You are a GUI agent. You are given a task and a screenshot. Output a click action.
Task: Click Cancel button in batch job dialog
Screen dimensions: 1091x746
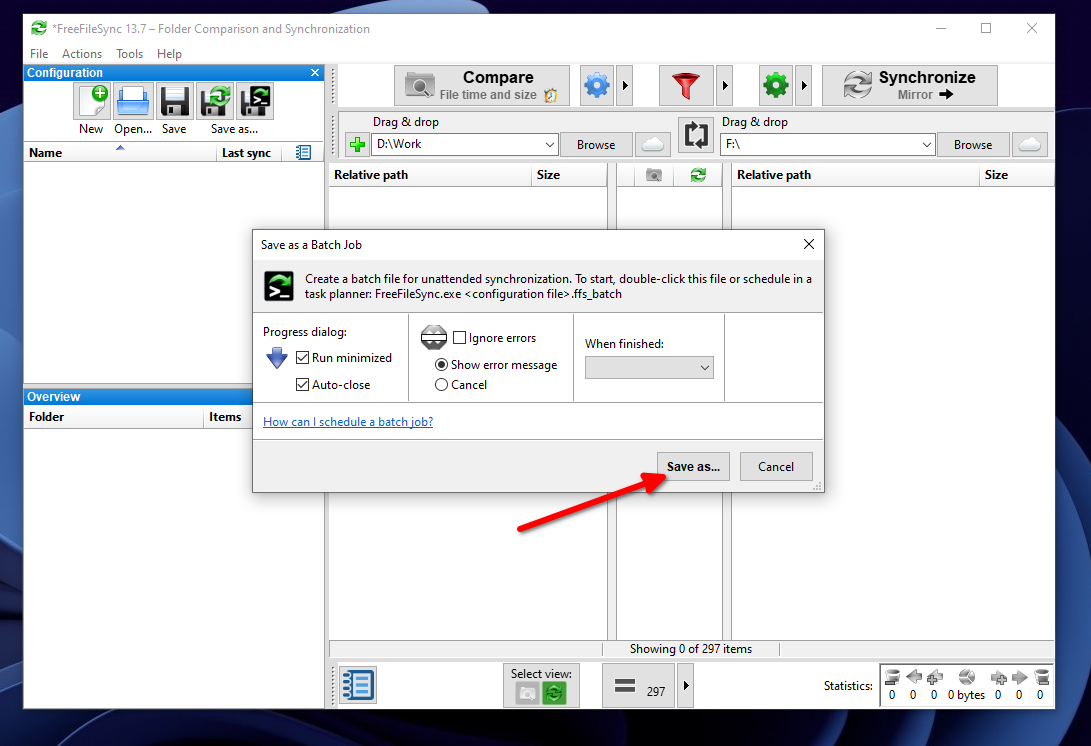776,466
